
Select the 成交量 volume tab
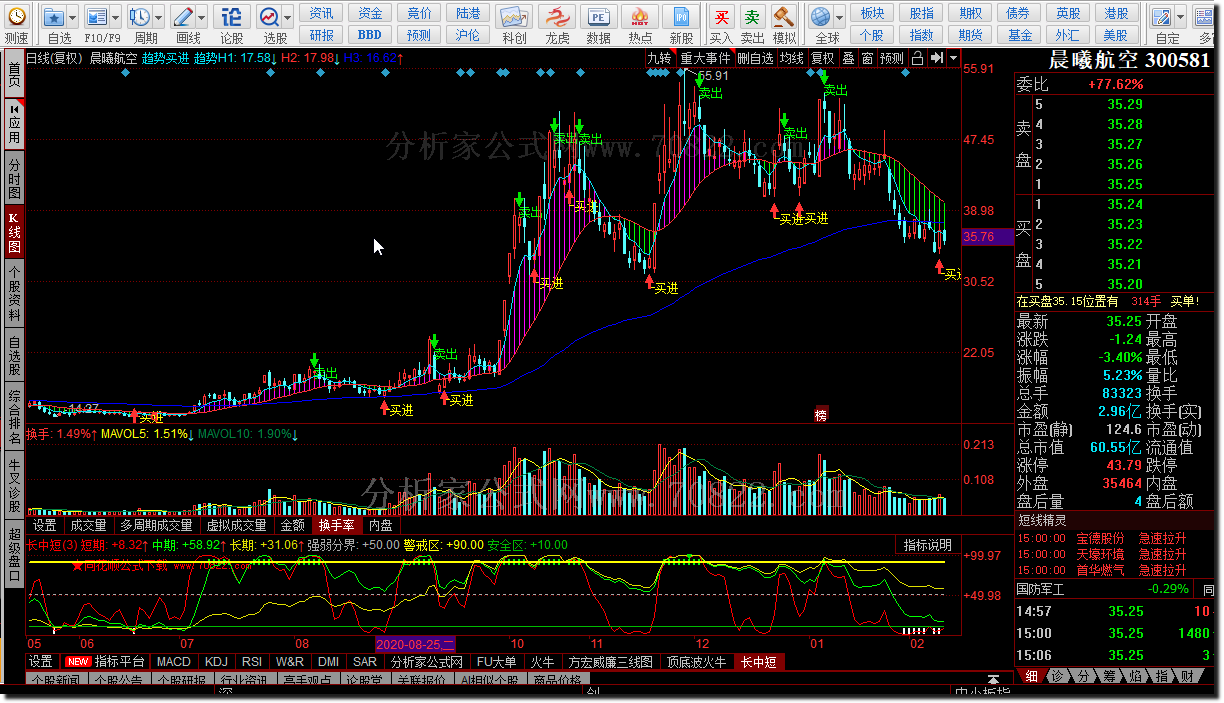(87, 525)
